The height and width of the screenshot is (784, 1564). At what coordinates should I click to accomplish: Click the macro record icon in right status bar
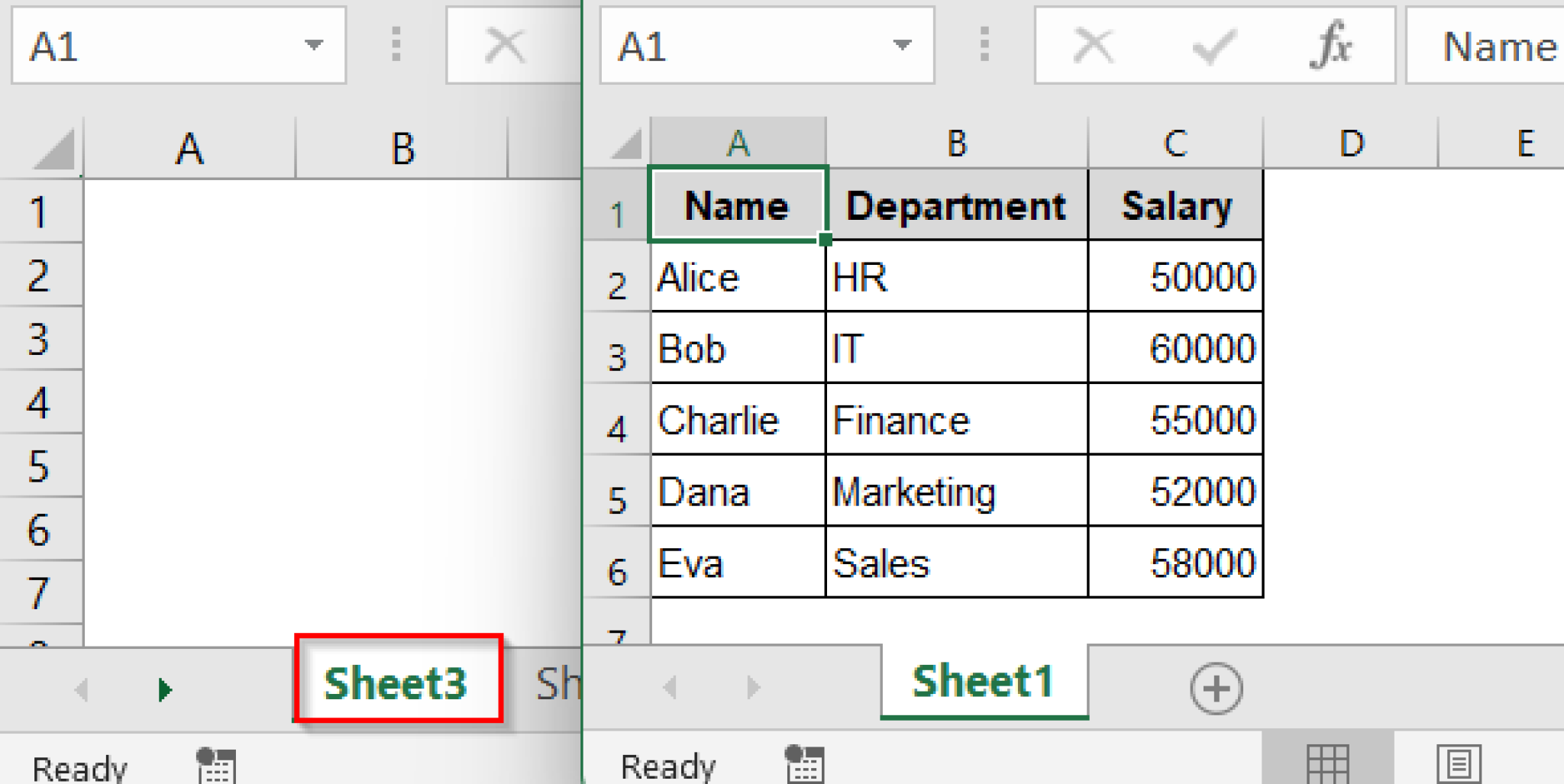click(806, 763)
